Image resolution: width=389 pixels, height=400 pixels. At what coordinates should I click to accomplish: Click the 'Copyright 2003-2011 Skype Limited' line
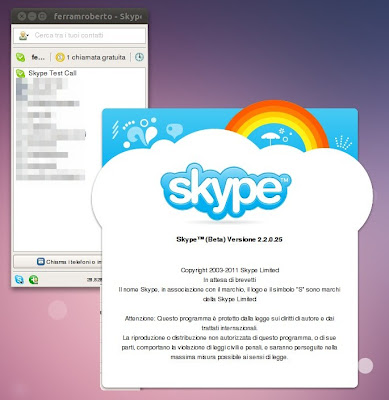point(230,270)
